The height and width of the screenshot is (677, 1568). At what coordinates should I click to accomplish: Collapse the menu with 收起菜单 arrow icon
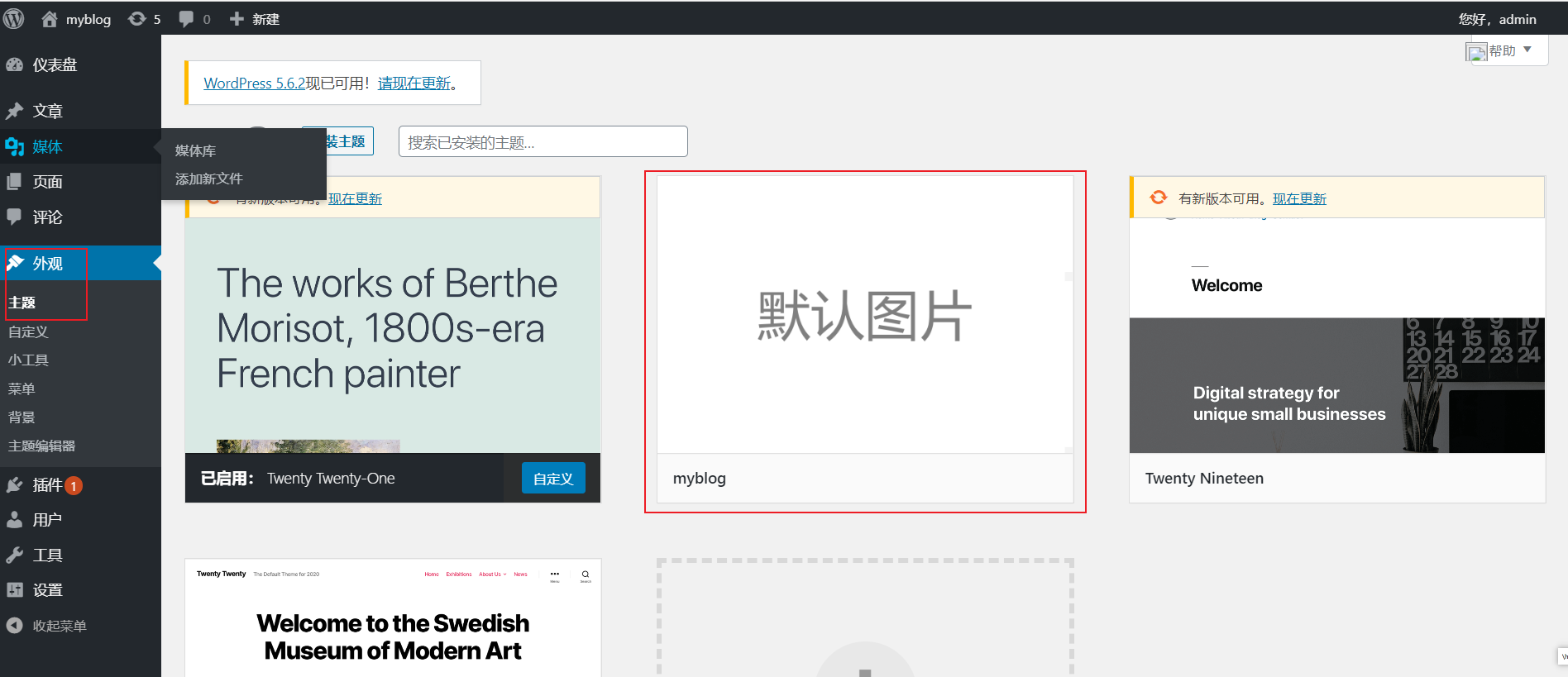[x=14, y=626]
